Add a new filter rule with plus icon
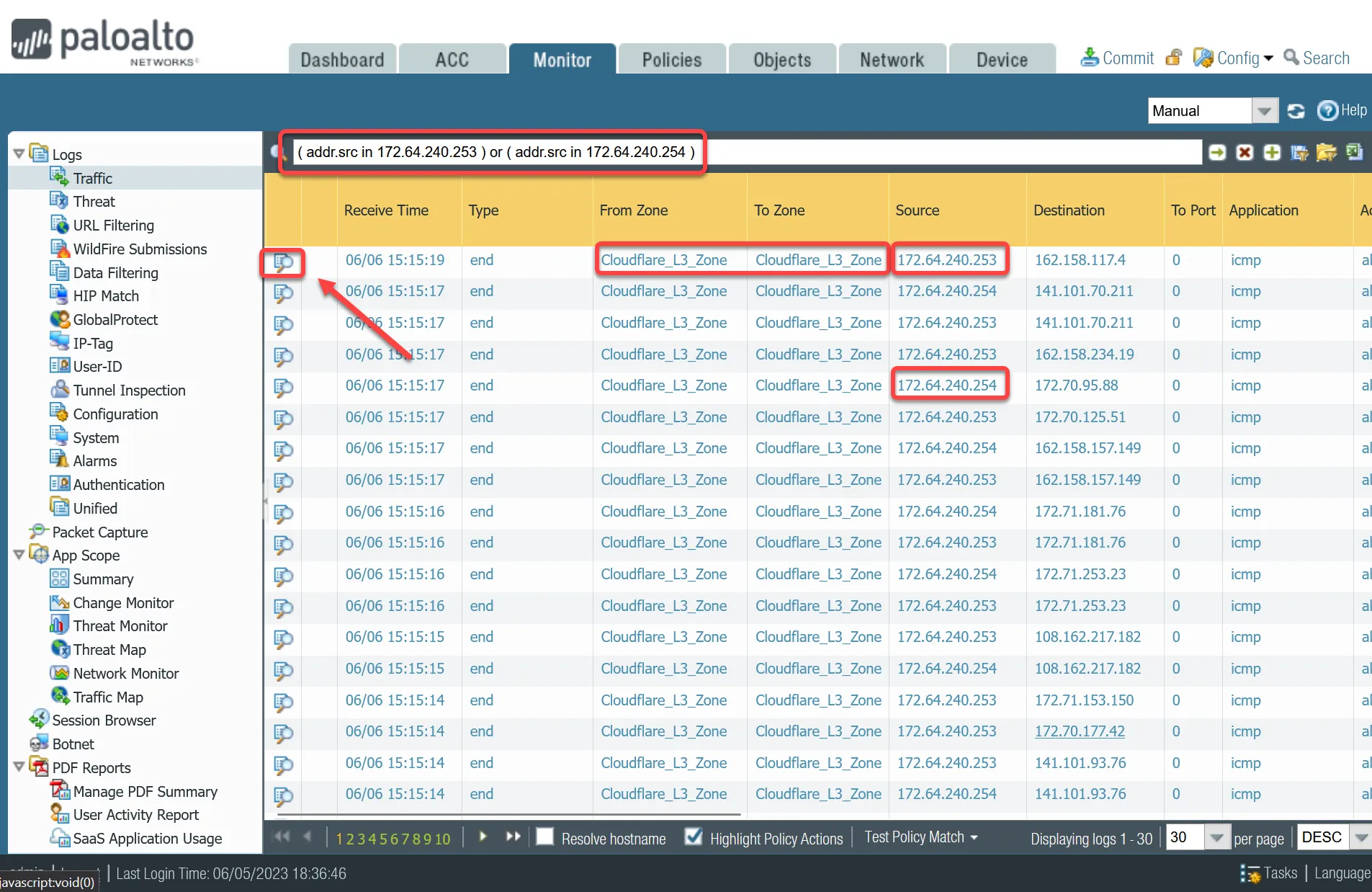Image resolution: width=1372 pixels, height=892 pixels. click(x=1273, y=152)
